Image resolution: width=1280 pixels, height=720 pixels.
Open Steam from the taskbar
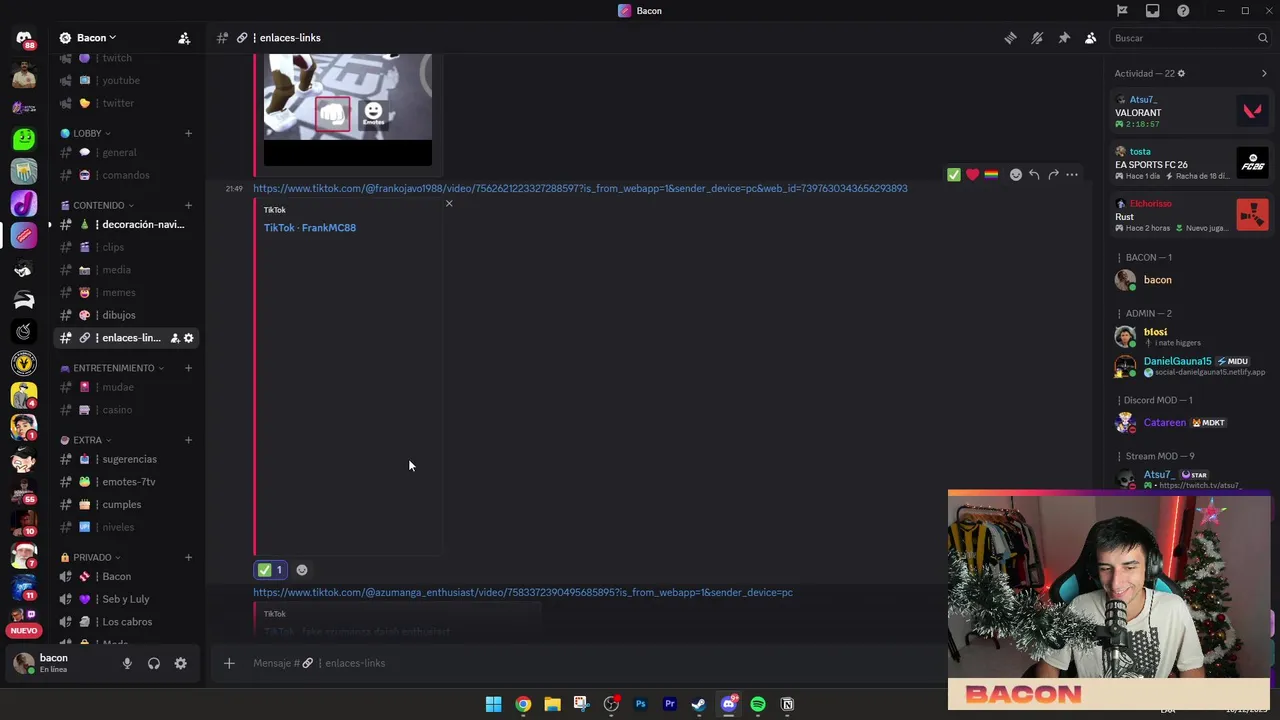pyautogui.click(x=698, y=704)
